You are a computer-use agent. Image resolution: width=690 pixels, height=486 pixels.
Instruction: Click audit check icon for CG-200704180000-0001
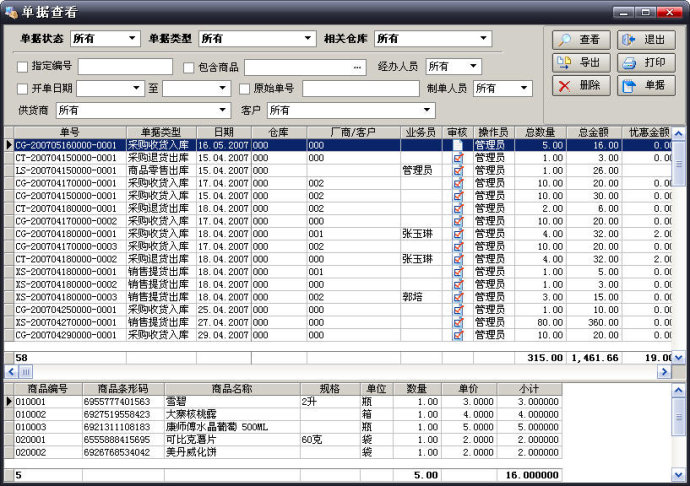458,234
